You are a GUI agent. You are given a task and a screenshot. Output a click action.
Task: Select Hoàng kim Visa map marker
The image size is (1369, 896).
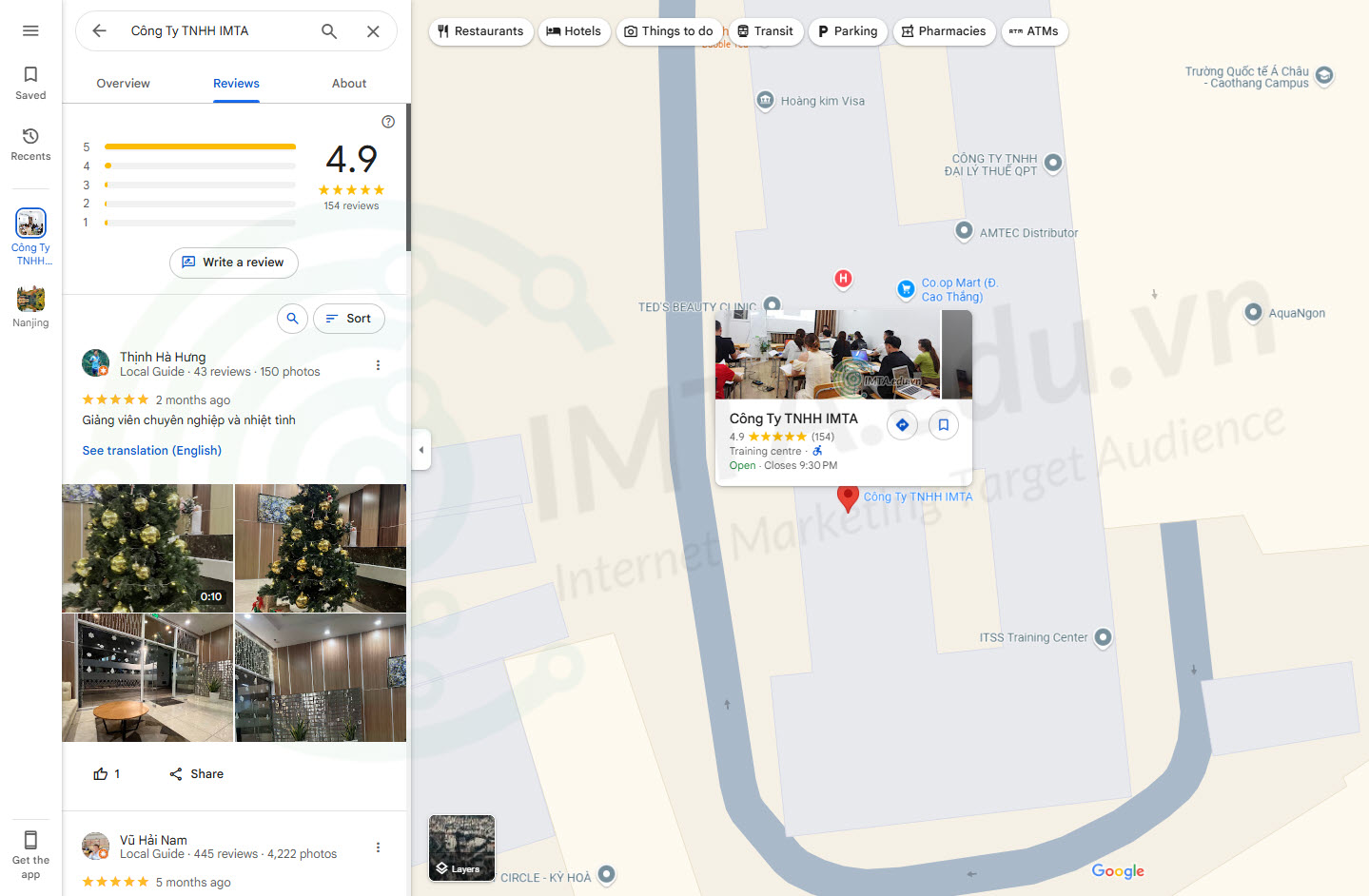pyautogui.click(x=766, y=101)
